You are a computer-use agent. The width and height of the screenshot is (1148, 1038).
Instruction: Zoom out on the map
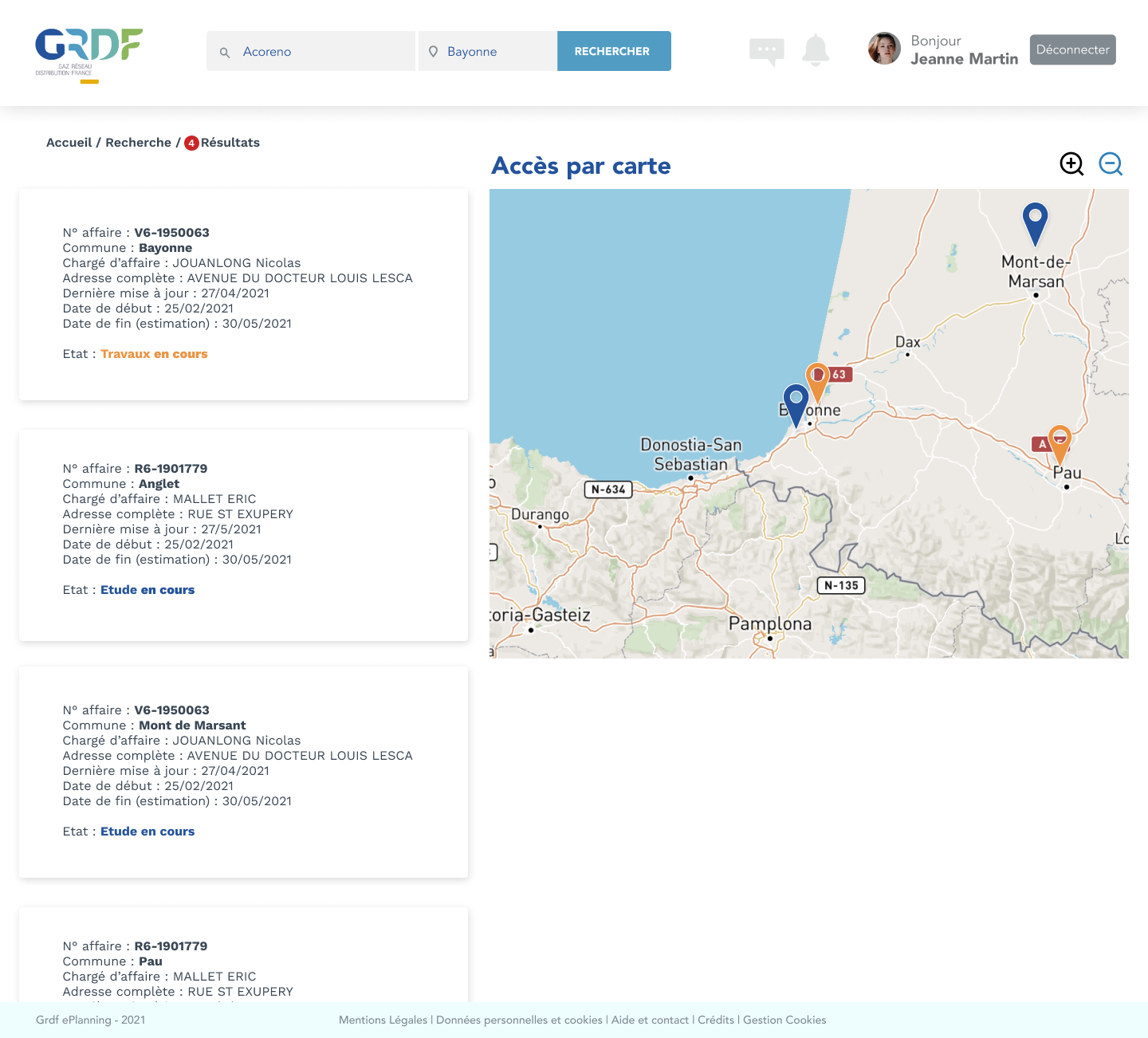1111,164
